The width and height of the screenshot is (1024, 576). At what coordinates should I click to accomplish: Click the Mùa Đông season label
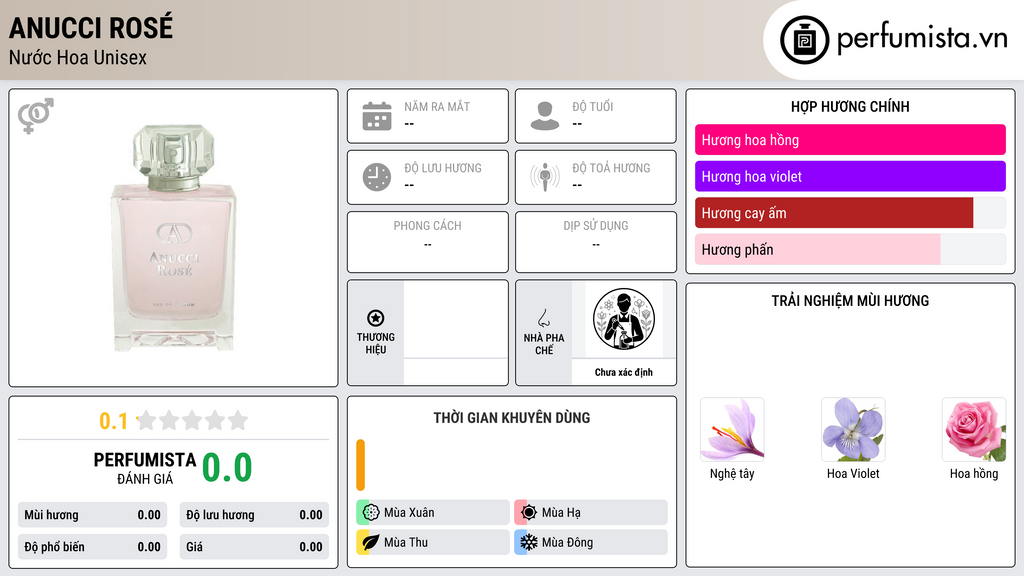(568, 542)
